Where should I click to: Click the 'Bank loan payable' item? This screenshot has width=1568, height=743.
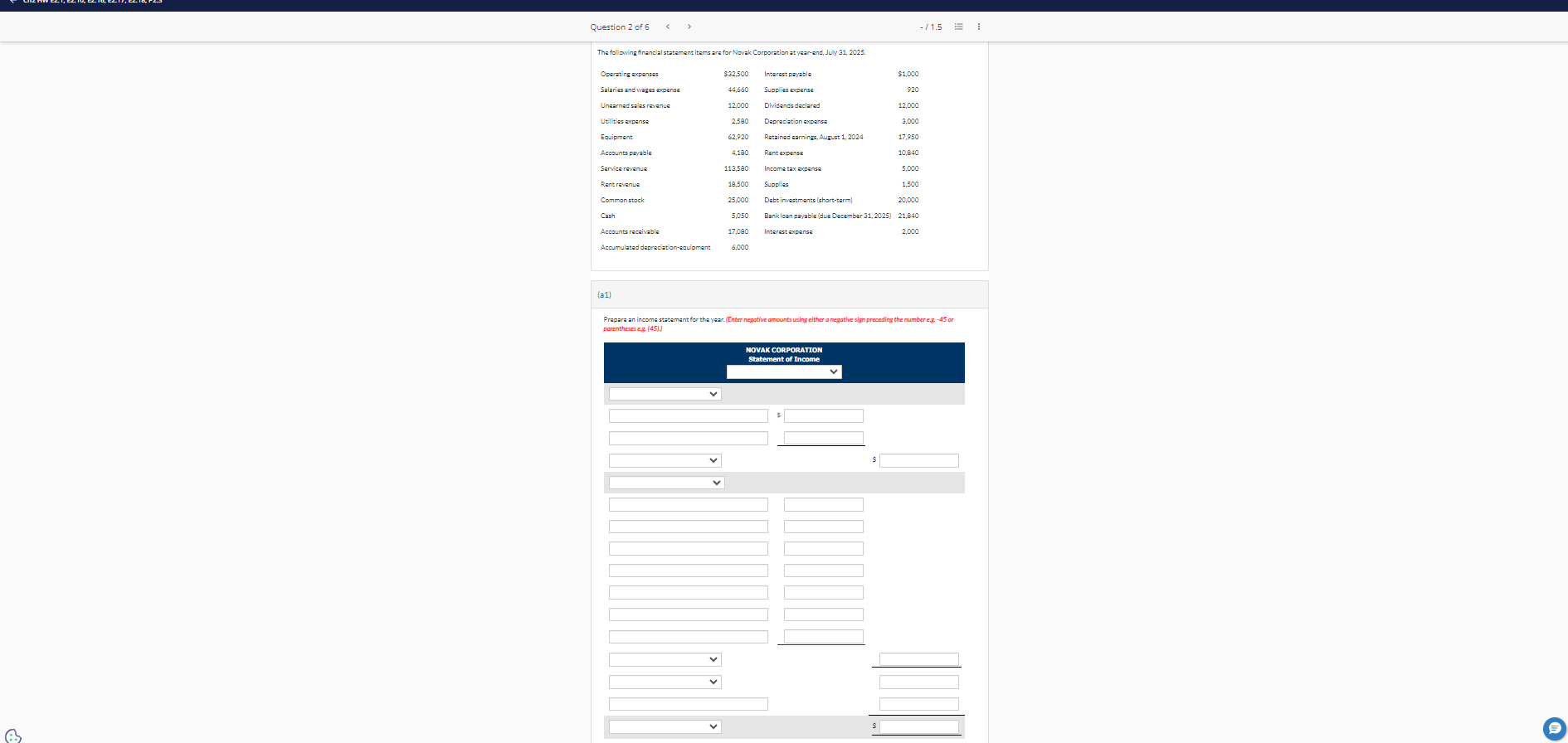click(828, 216)
